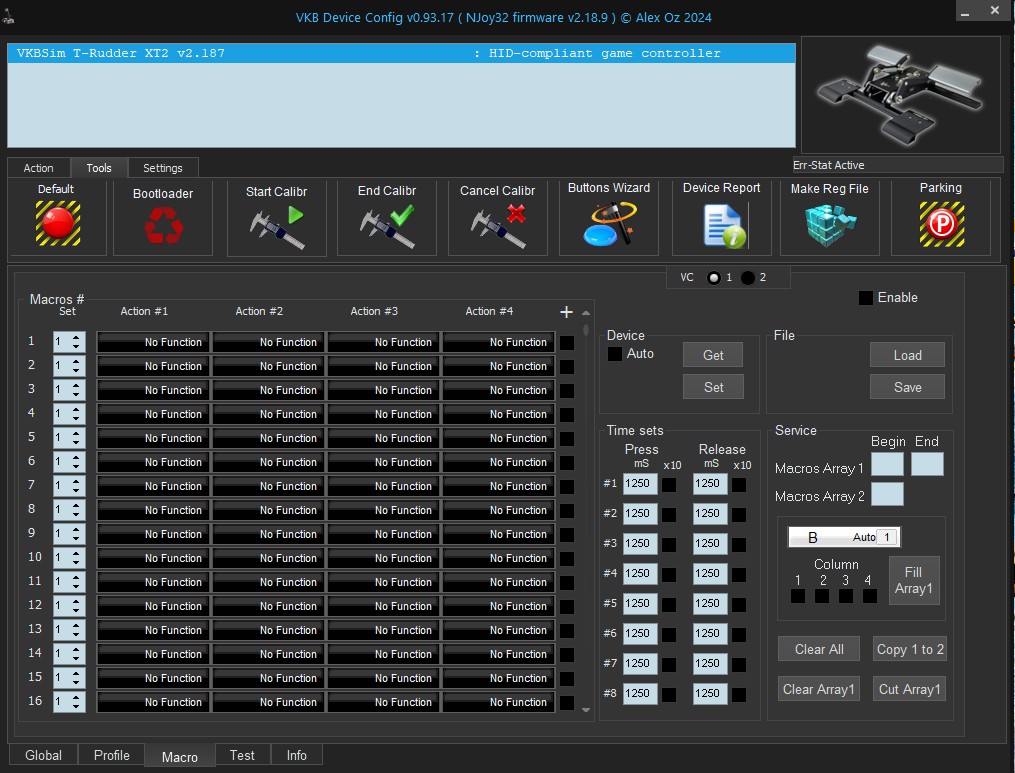The height and width of the screenshot is (773, 1015).
Task: Toggle the checkbox at end of macro row 1
Action: 567,342
